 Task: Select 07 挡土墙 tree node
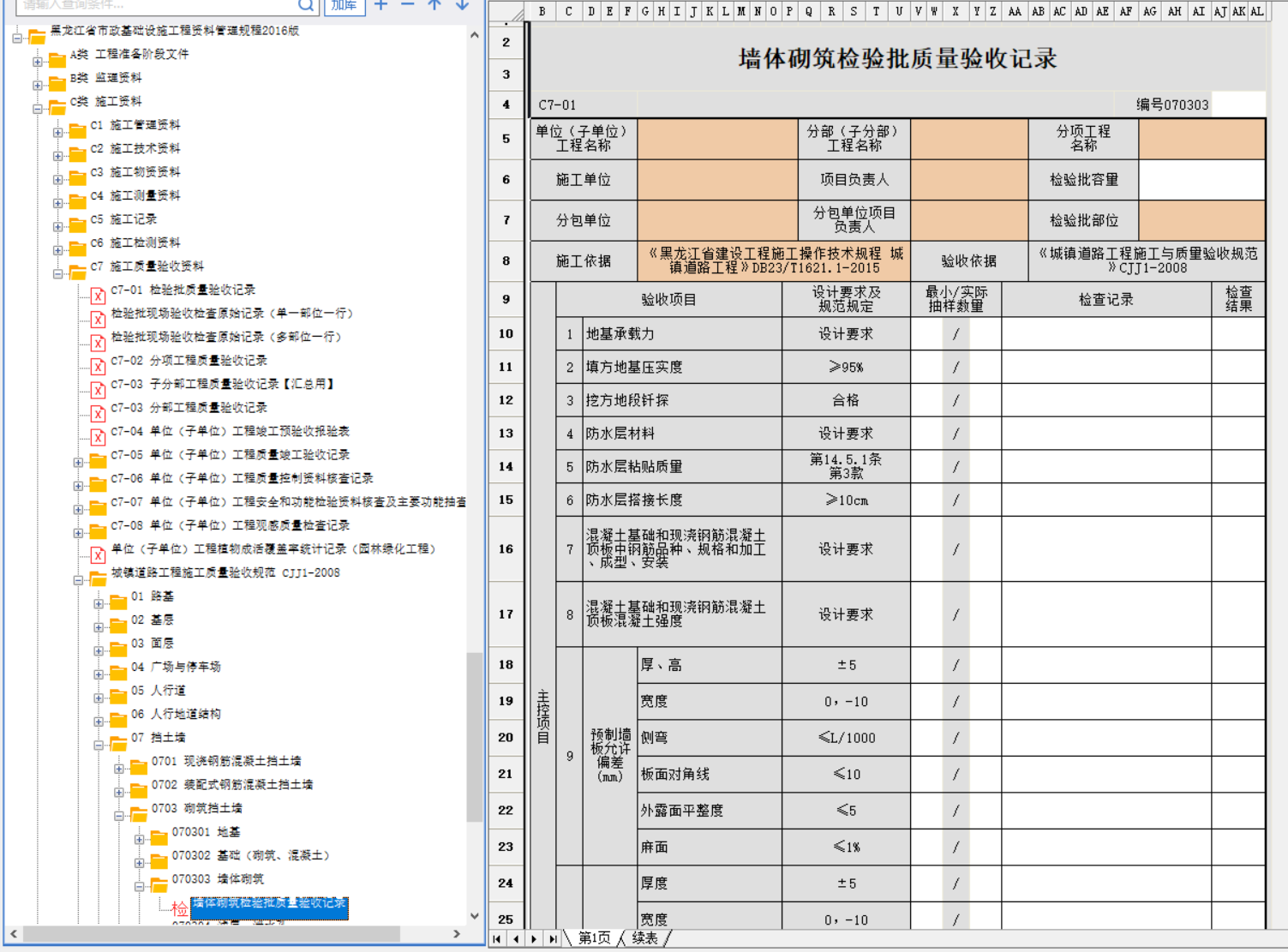coord(159,737)
